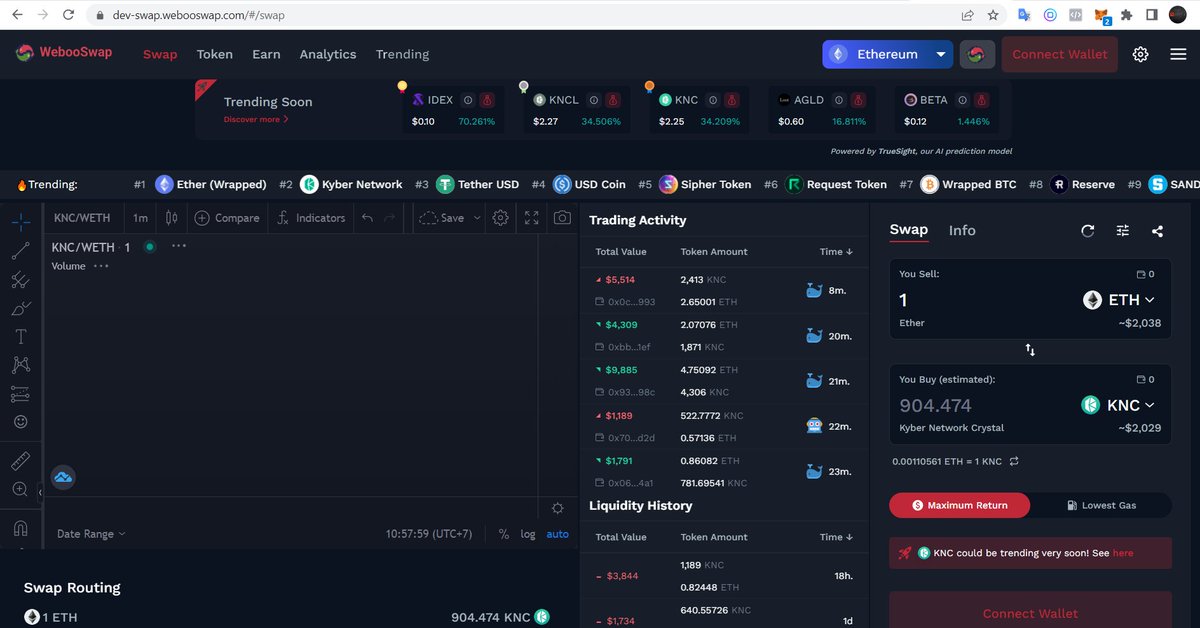The width and height of the screenshot is (1200, 628).
Task: Open the Compare symbols button
Action: pos(227,218)
